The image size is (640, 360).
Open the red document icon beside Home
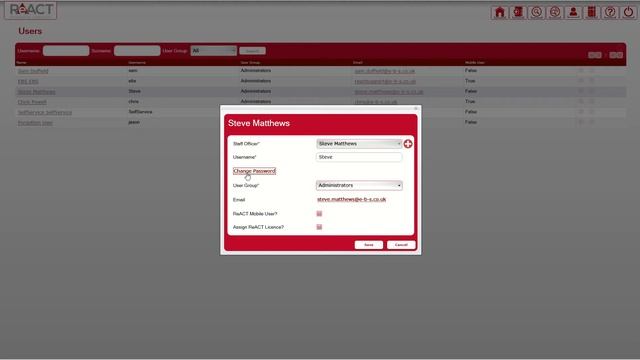pos(518,12)
